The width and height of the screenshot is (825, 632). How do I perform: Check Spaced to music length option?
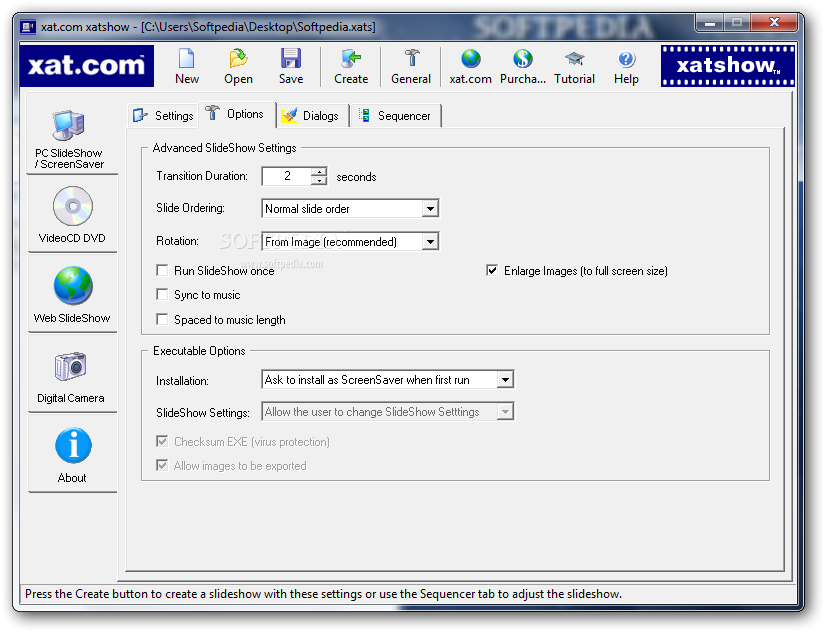[x=162, y=319]
